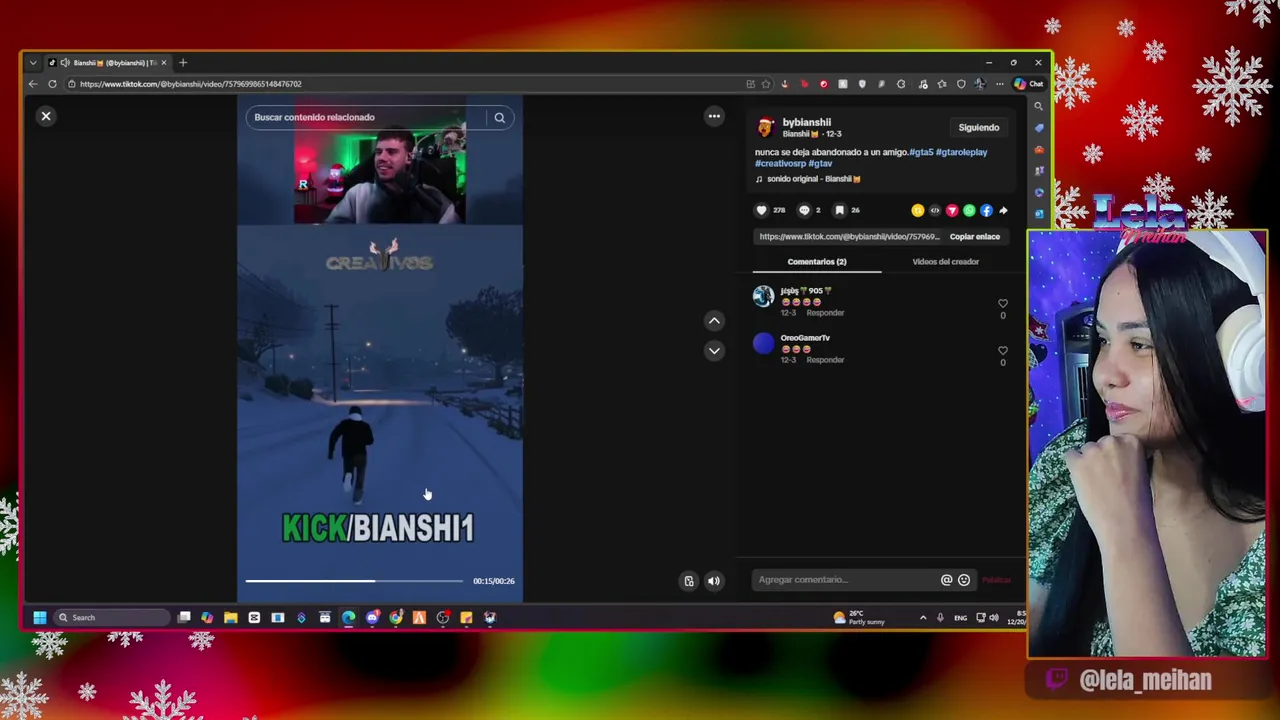Open the Edge sidebar shopping tag icon
This screenshot has width=1280, height=720.
click(x=1039, y=128)
